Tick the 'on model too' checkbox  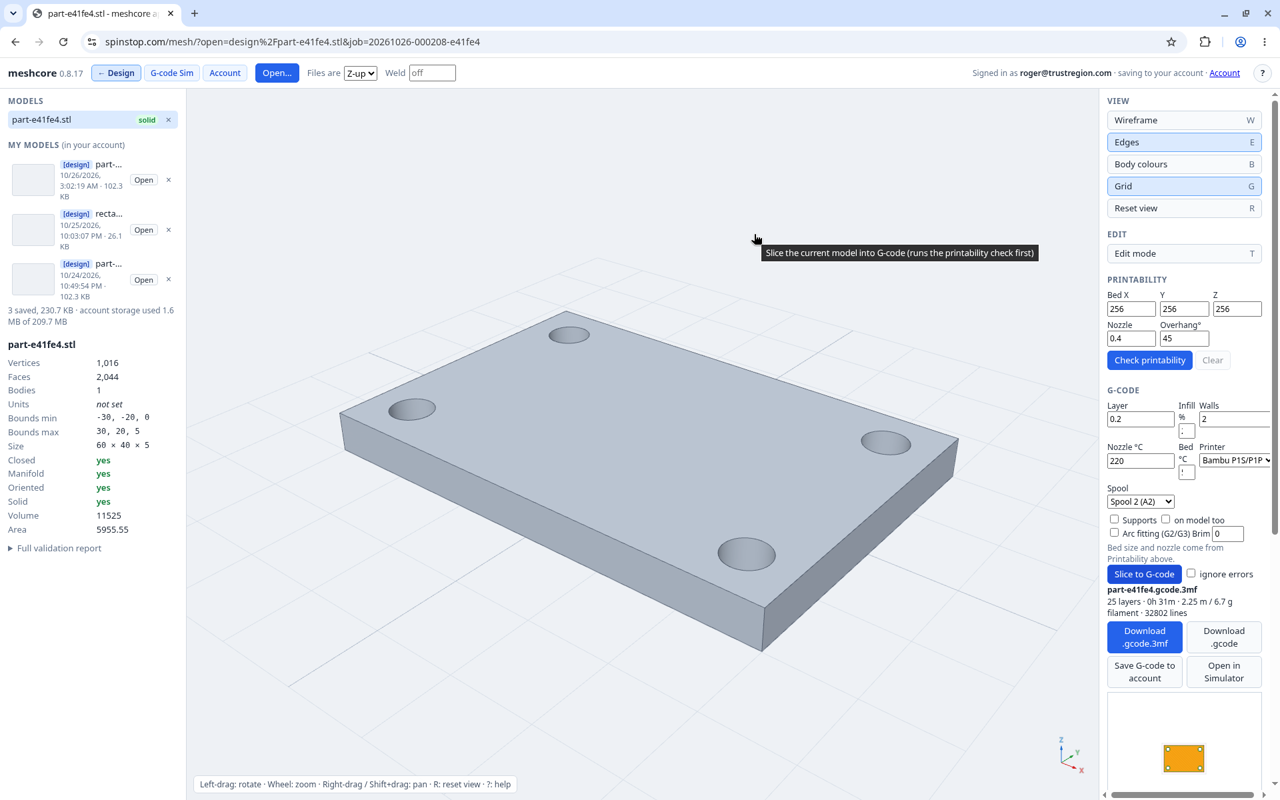(x=1166, y=520)
